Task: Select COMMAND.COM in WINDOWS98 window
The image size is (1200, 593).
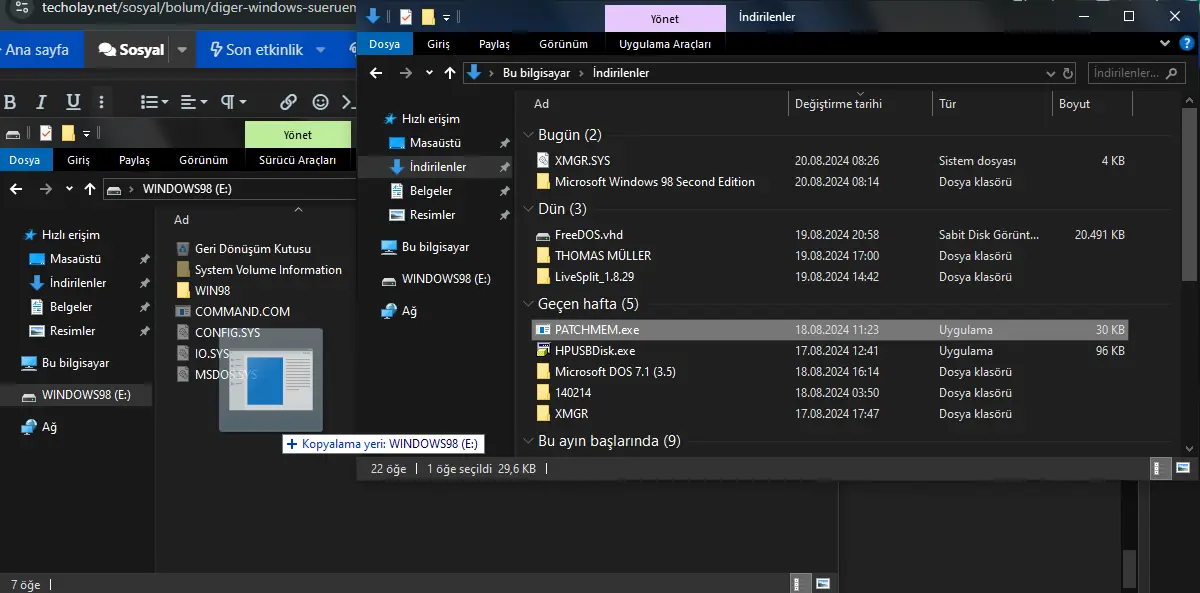Action: 242,312
